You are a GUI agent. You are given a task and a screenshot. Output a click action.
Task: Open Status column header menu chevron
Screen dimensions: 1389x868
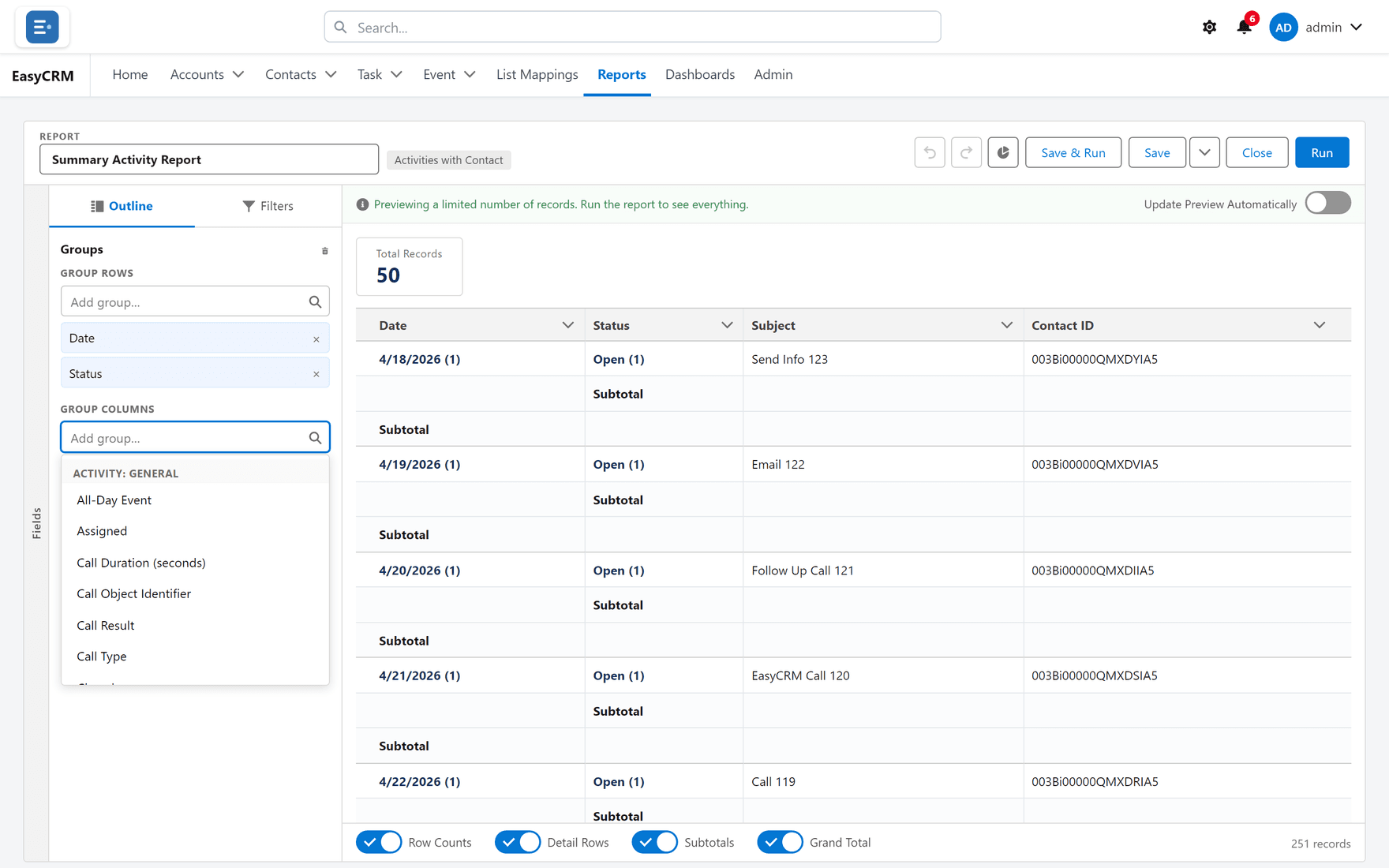pos(727,325)
